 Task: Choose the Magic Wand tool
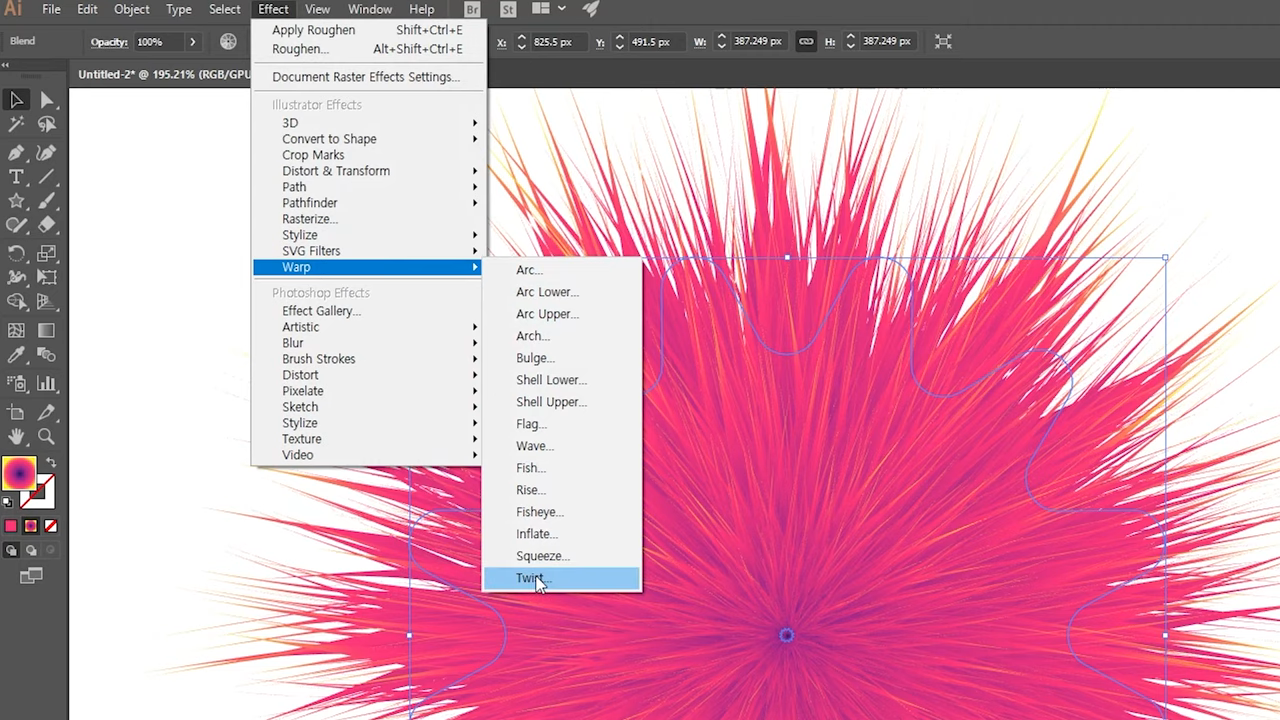point(16,125)
